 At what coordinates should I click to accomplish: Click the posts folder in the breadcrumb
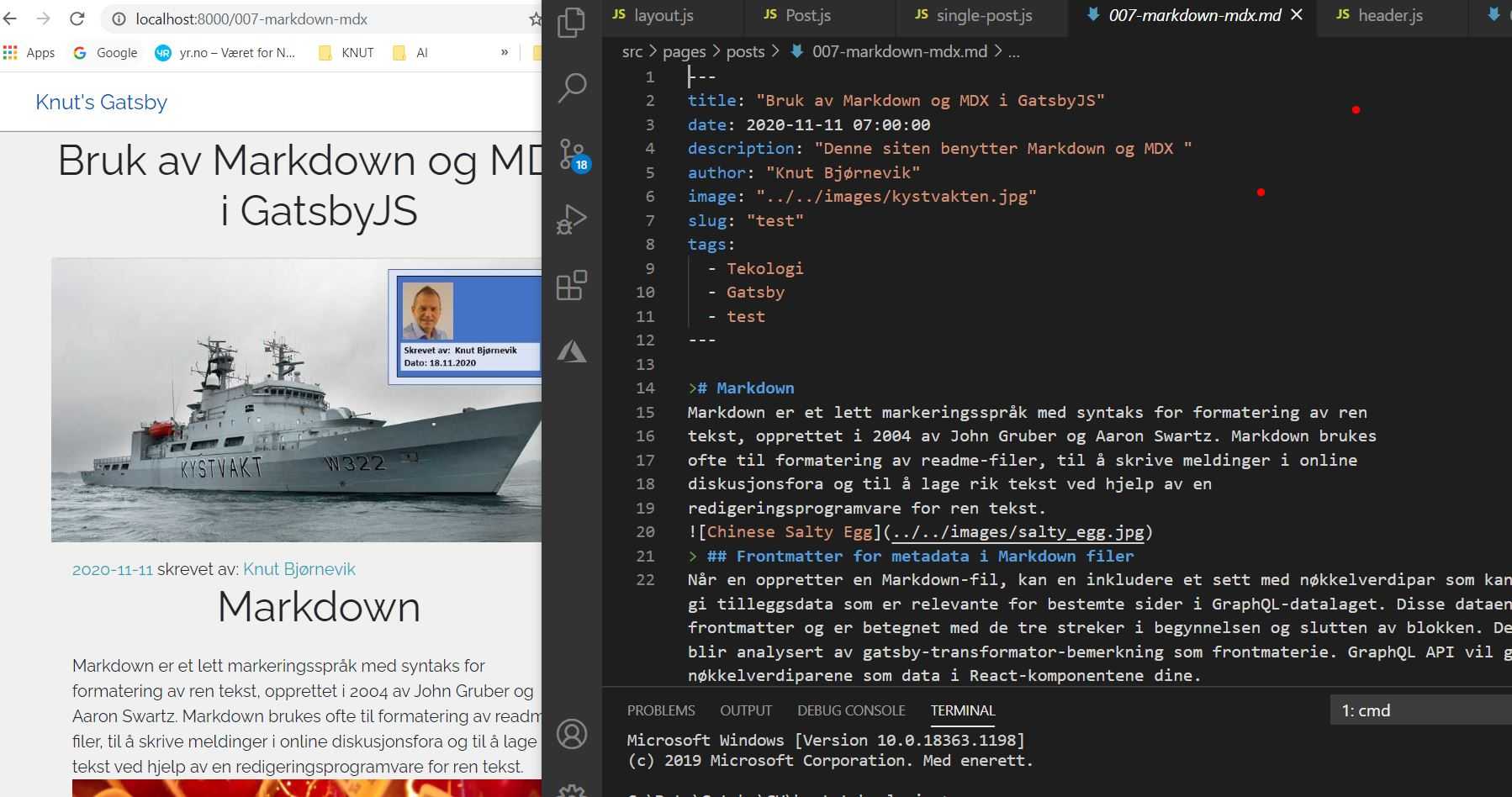tap(745, 52)
